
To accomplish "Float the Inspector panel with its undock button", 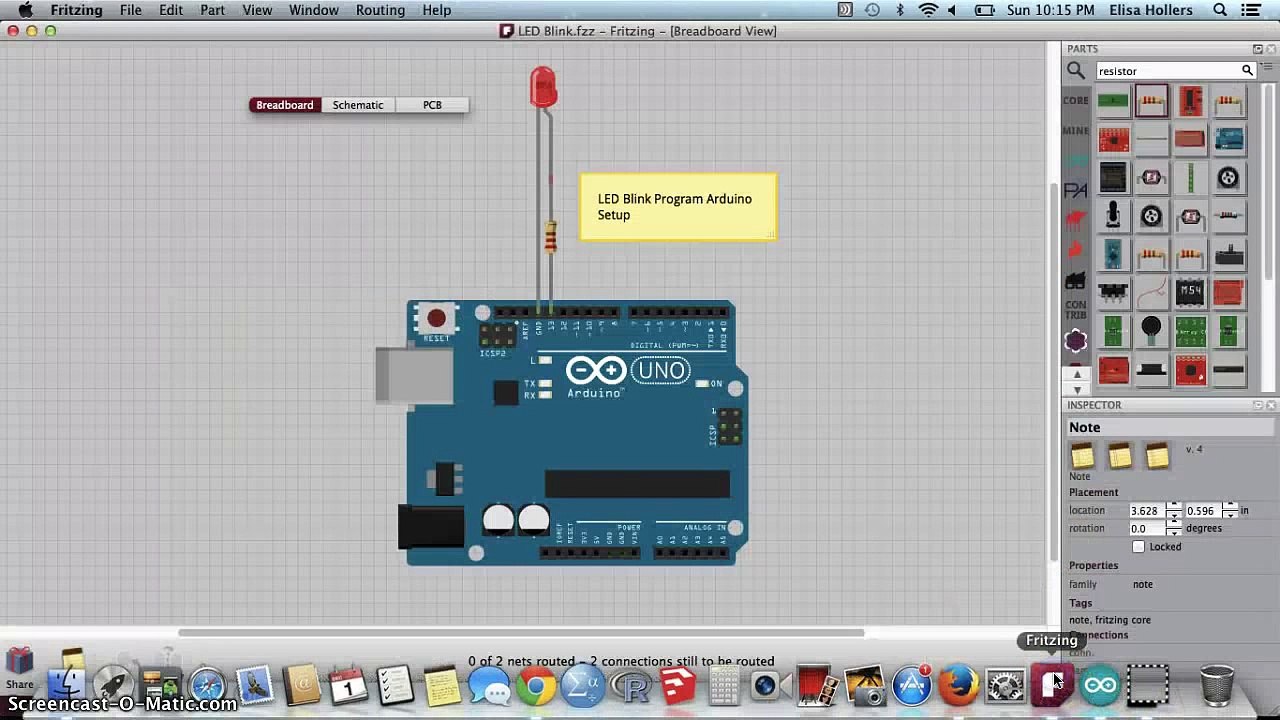I will click(1257, 405).
